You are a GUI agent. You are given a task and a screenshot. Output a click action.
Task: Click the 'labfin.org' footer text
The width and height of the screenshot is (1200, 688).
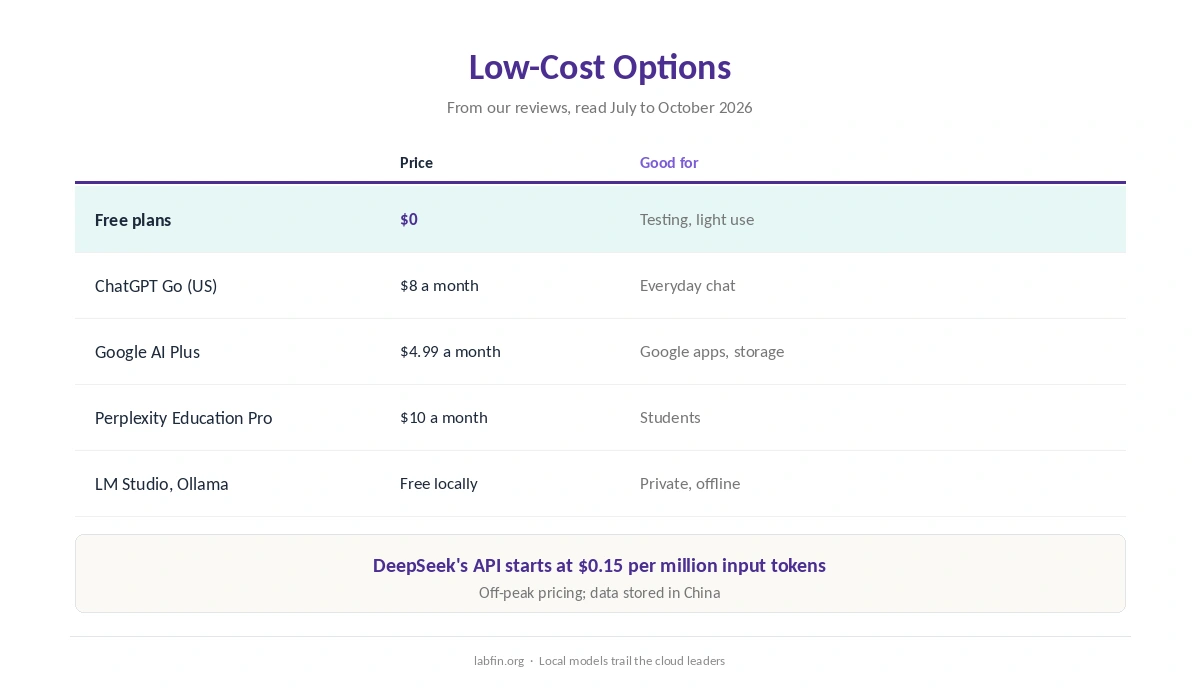(x=499, y=661)
